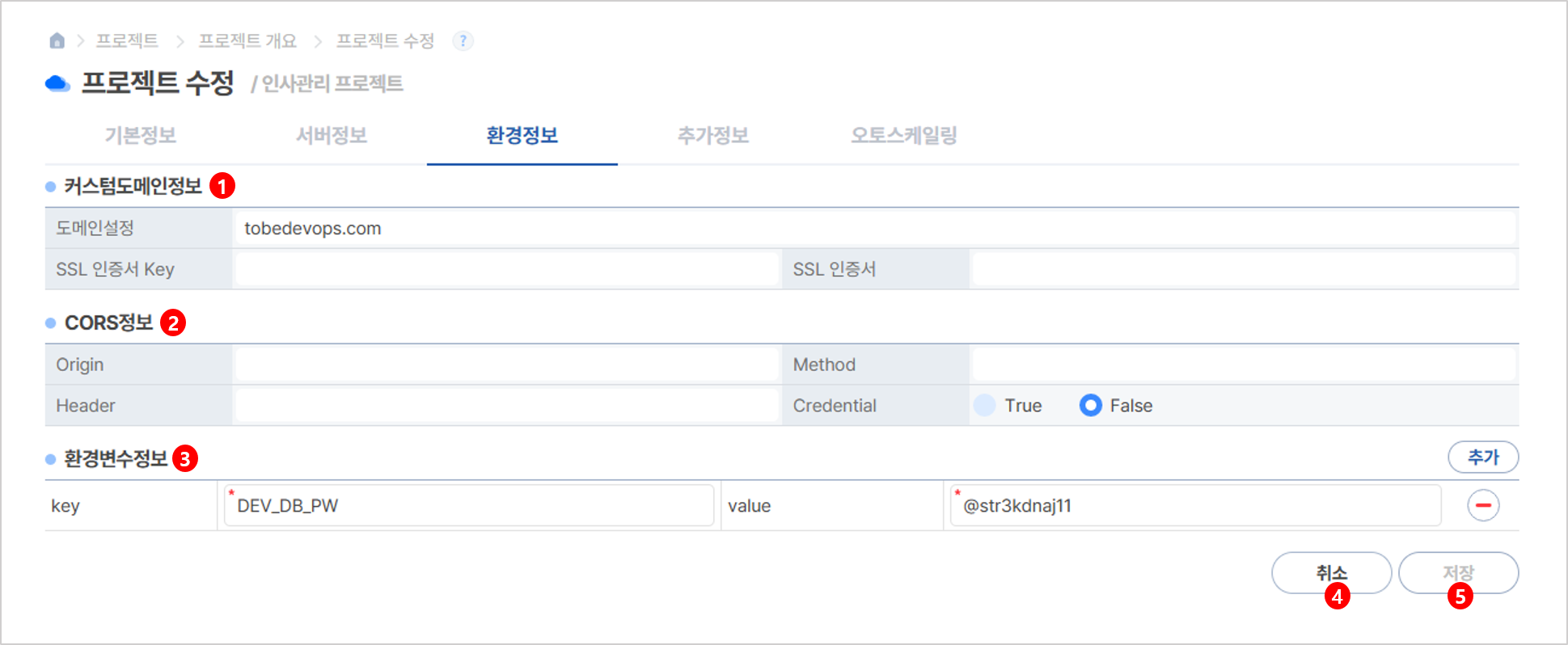Edit the value field containing @str3kdnaj11
This screenshot has height=645, width=1568.
[x=1196, y=505]
